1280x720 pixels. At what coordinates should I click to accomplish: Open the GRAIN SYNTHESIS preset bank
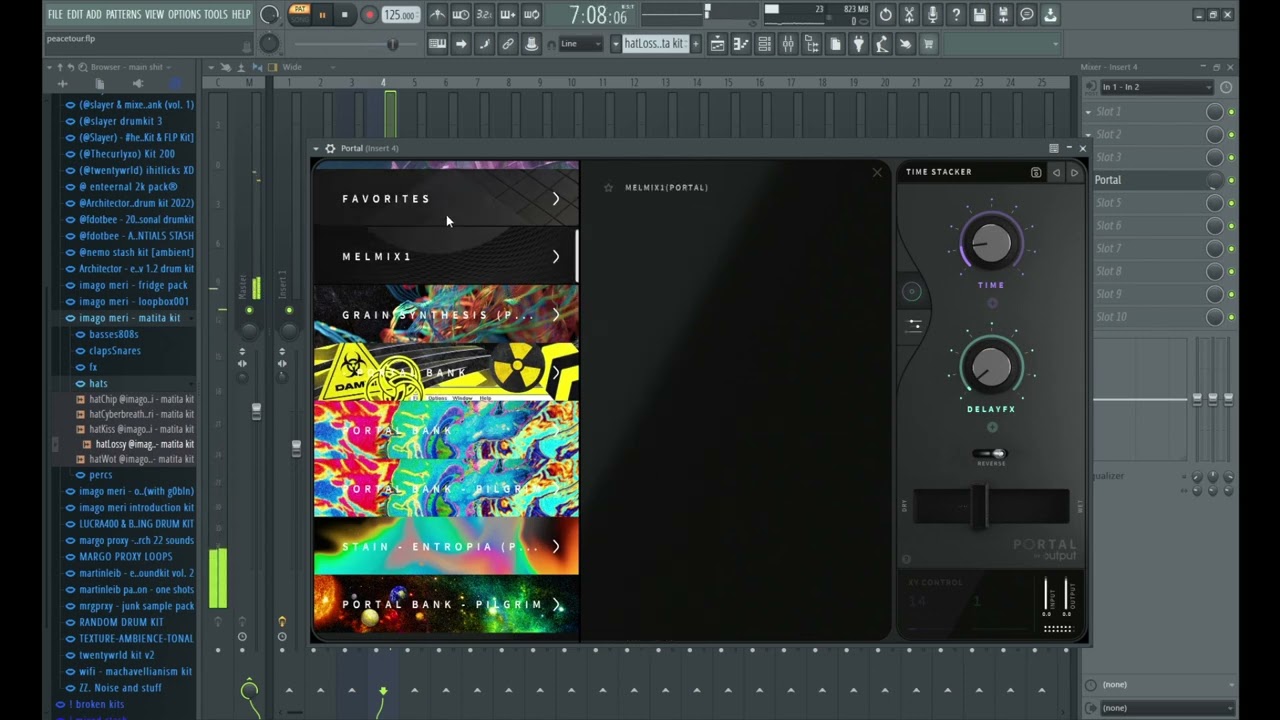pyautogui.click(x=446, y=314)
